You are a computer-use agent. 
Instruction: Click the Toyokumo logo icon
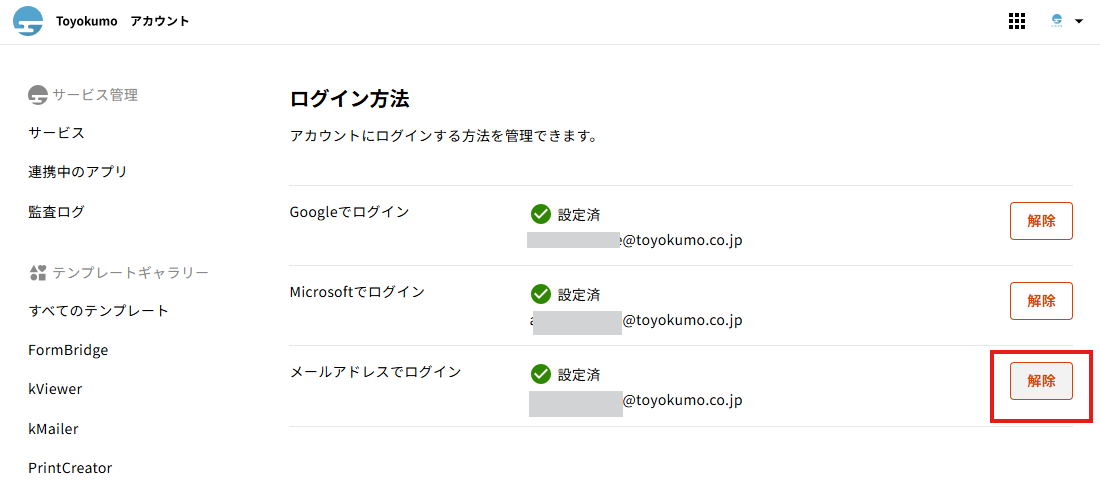point(28,21)
